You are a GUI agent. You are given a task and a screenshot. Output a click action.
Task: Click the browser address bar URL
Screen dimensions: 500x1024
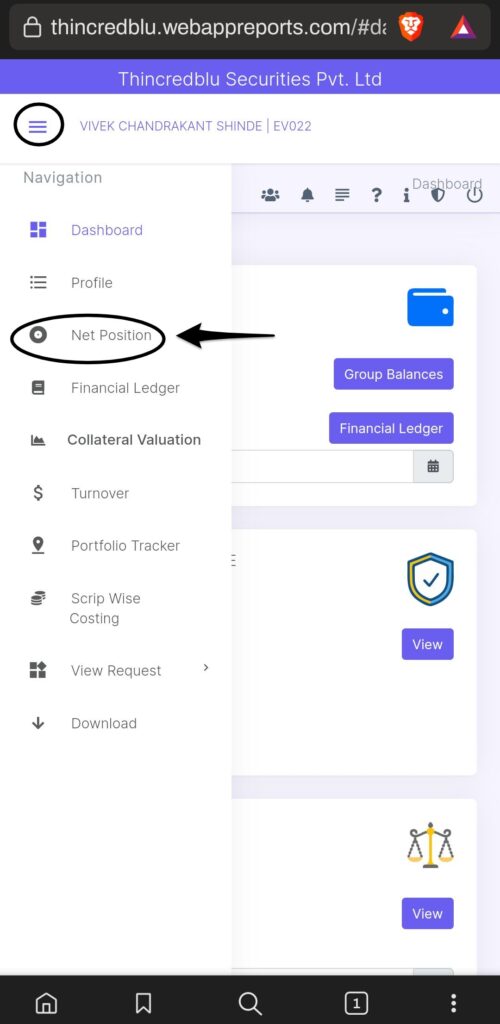[218, 27]
